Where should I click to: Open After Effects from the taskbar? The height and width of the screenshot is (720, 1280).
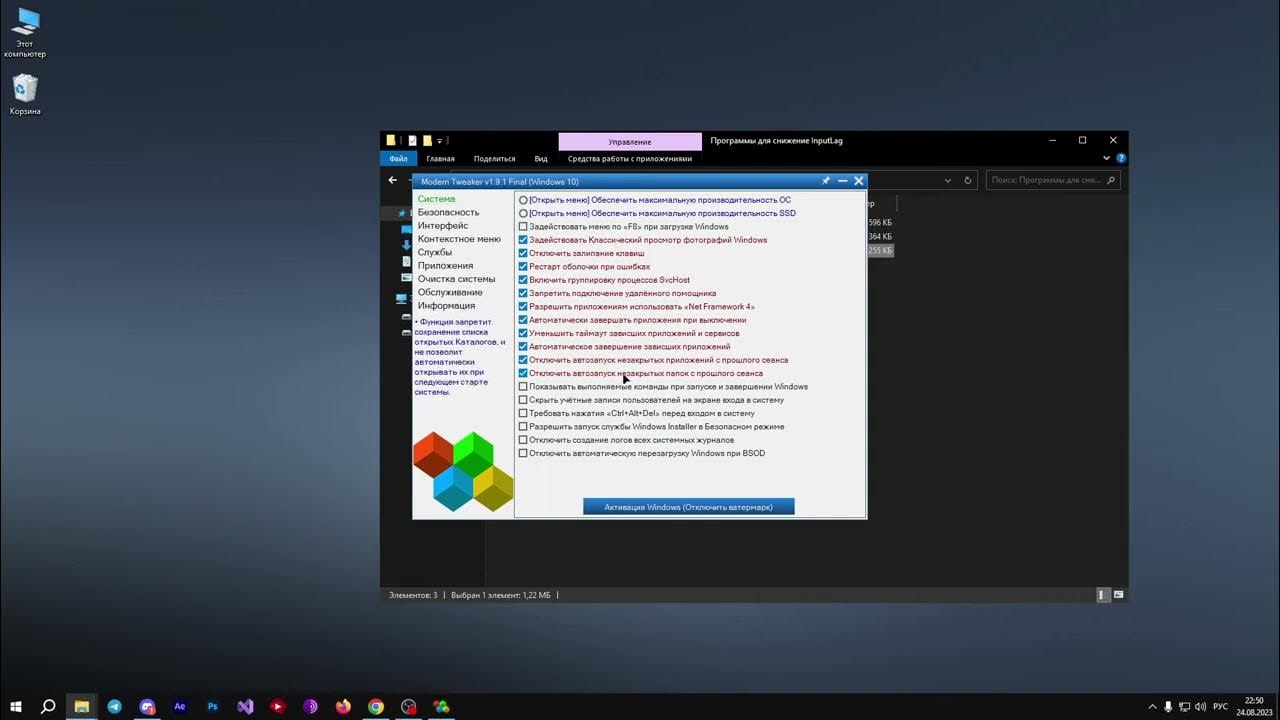(x=180, y=706)
